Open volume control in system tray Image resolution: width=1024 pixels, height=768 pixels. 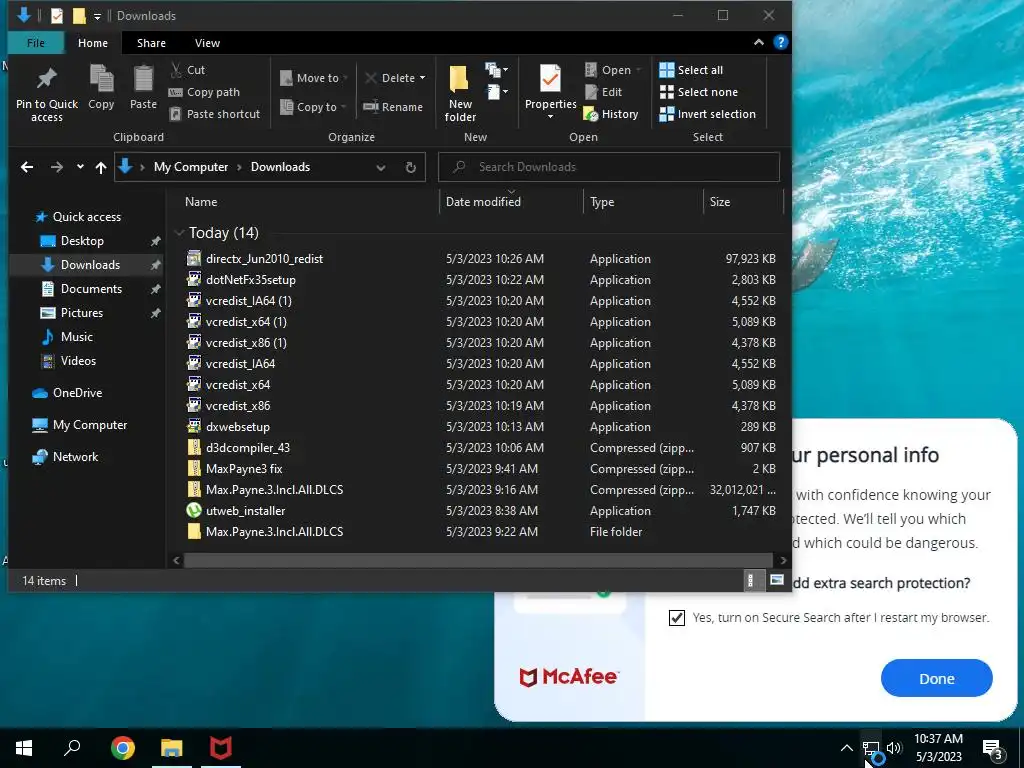pos(894,748)
